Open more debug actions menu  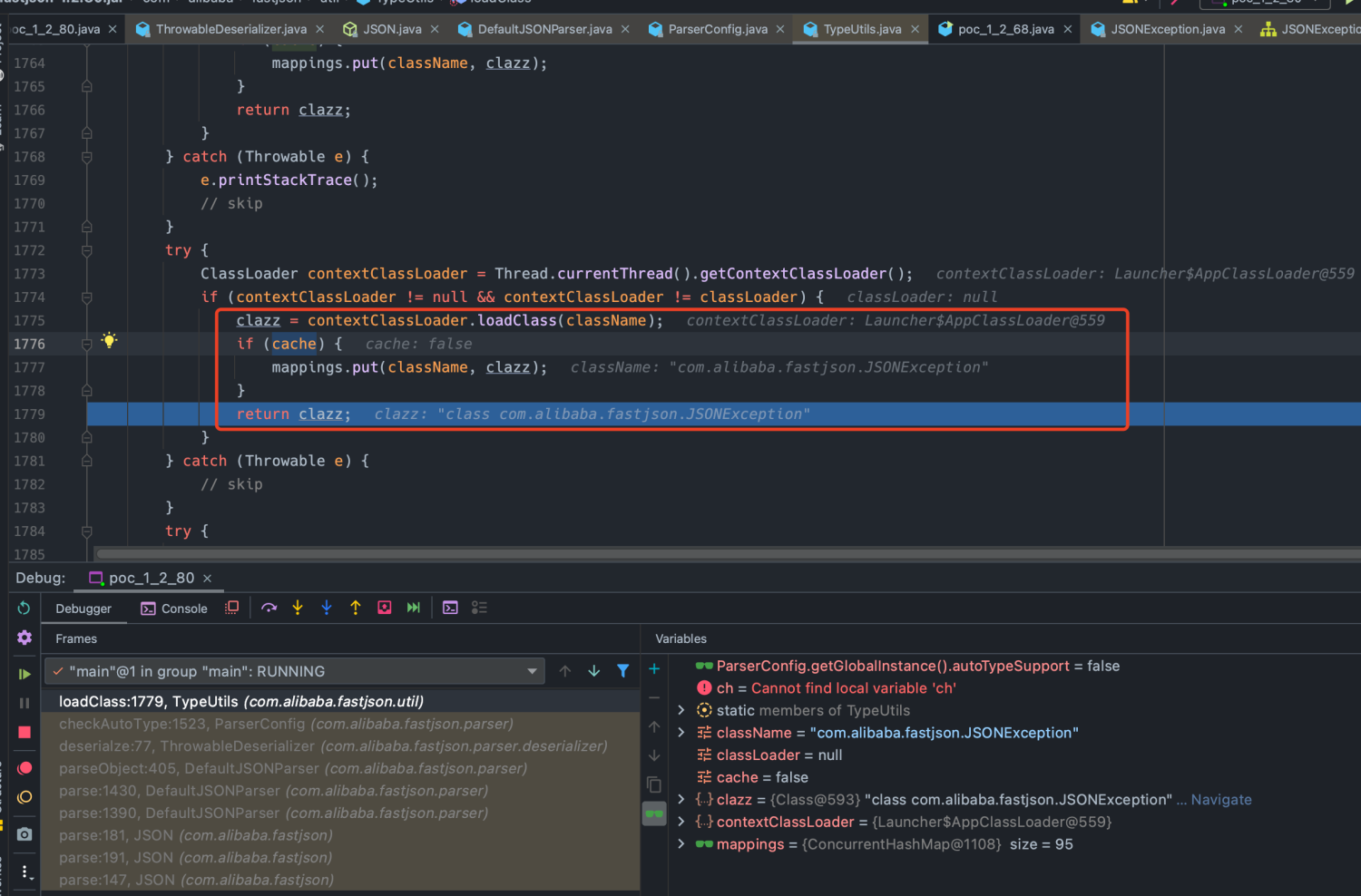[x=24, y=872]
